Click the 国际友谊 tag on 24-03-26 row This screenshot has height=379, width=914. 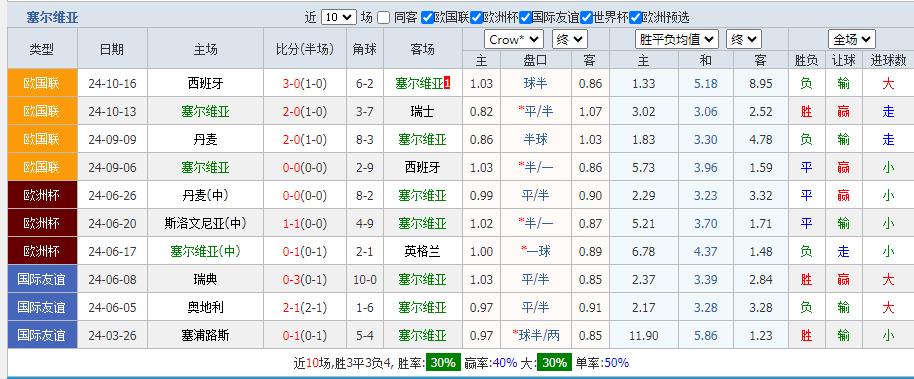42,335
